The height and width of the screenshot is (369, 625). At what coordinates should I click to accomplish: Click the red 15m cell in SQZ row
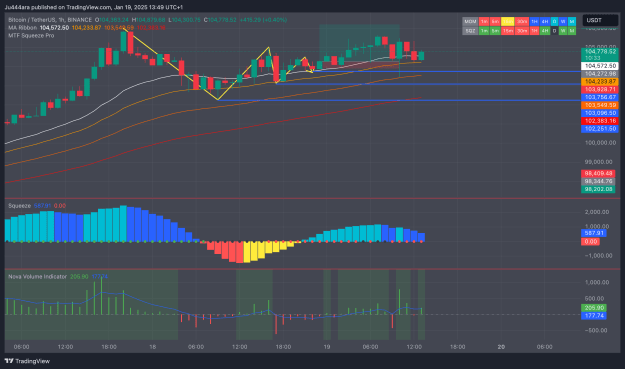507,31
